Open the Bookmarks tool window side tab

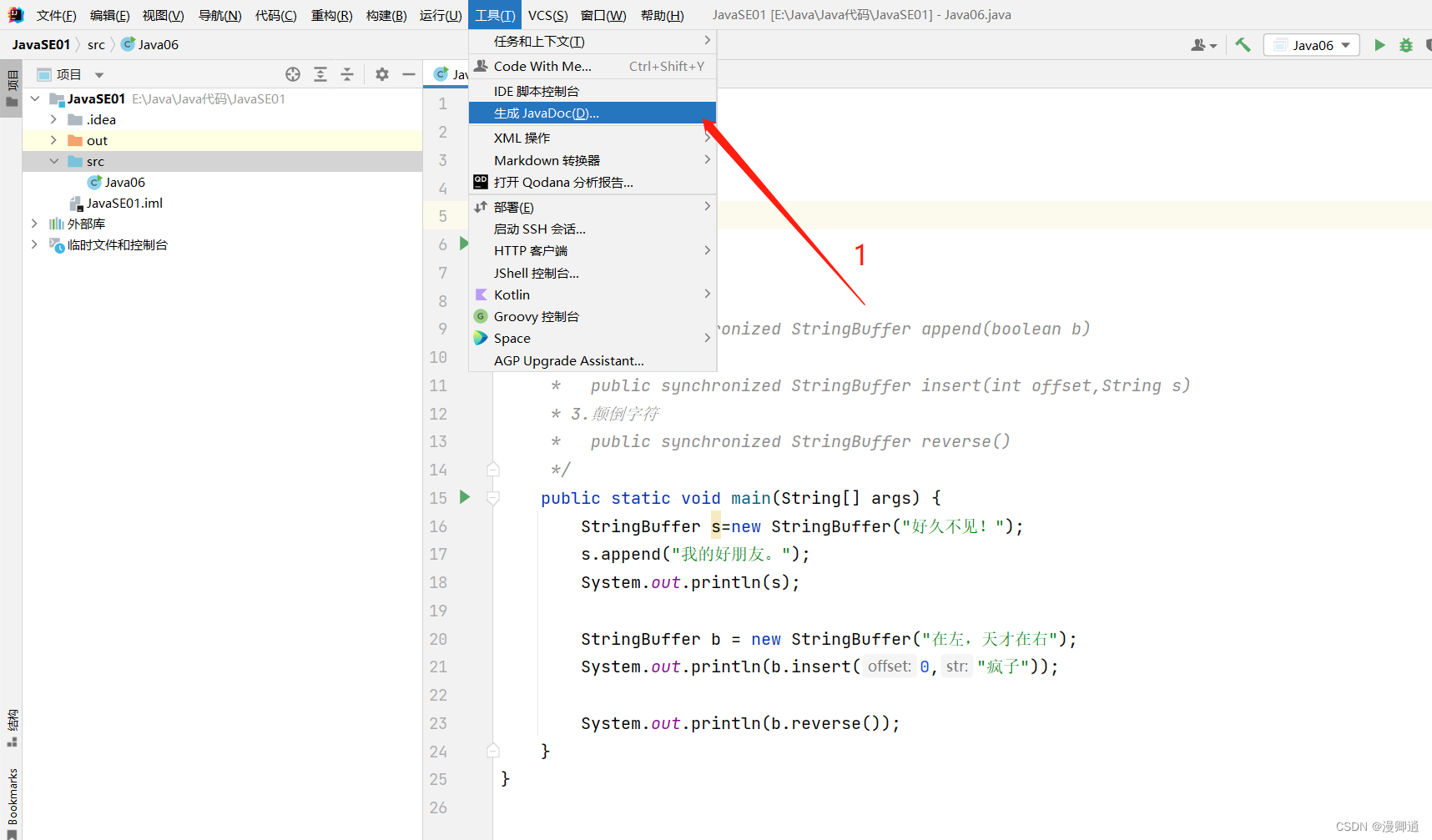[12, 802]
